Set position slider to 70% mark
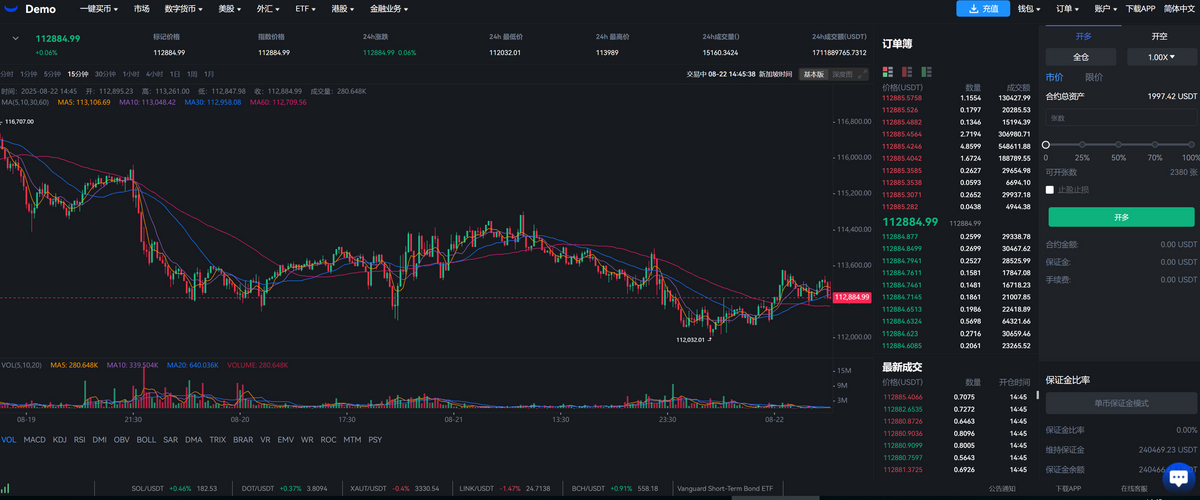This screenshot has height=500, width=1200. (1155, 145)
